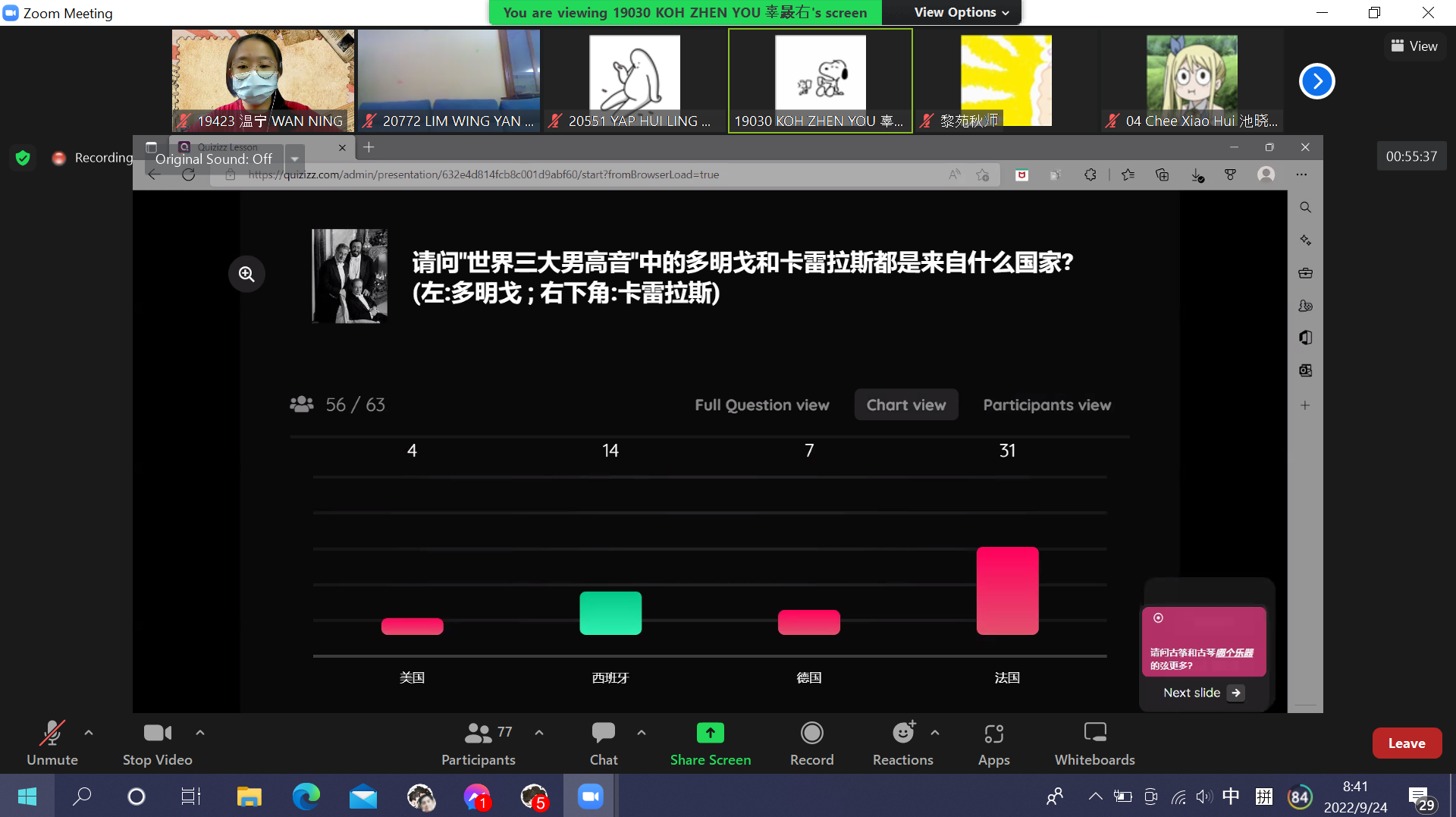The width and height of the screenshot is (1456, 817).
Task: Open the Participants panel
Action: coord(479,743)
